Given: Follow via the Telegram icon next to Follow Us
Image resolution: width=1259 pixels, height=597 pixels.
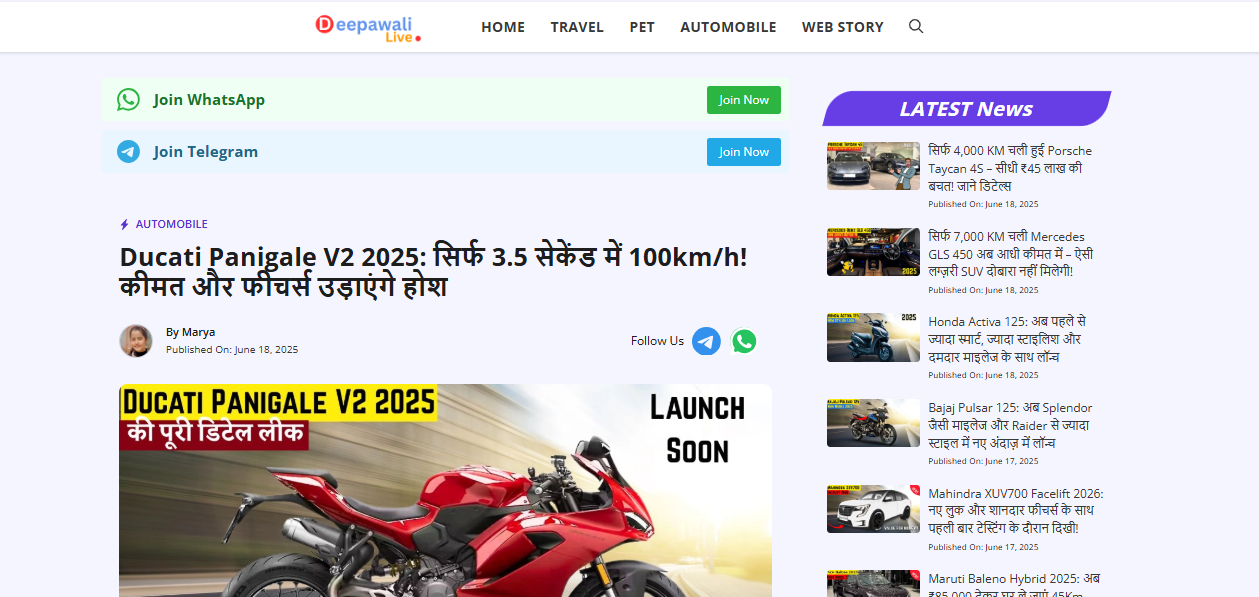Looking at the screenshot, I should point(706,341).
